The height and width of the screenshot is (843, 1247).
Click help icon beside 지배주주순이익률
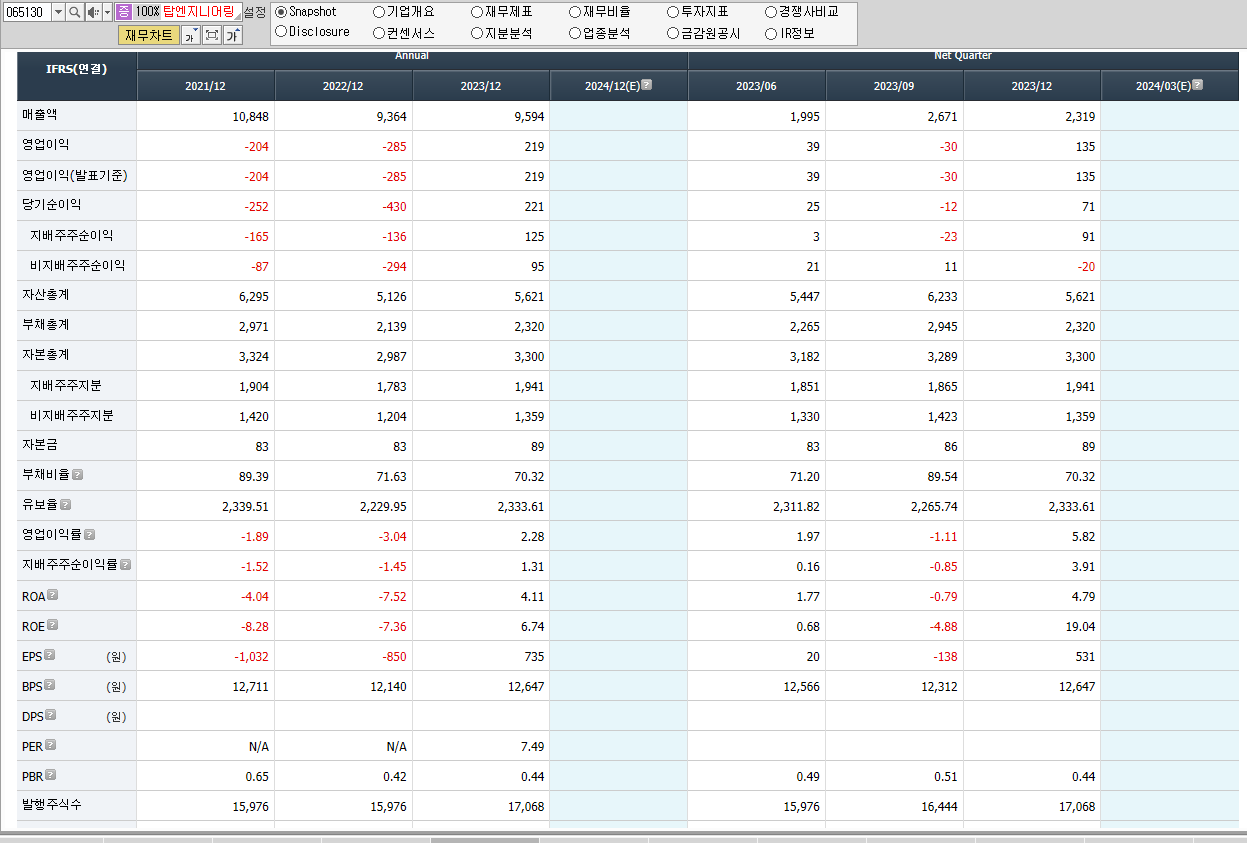(126, 565)
